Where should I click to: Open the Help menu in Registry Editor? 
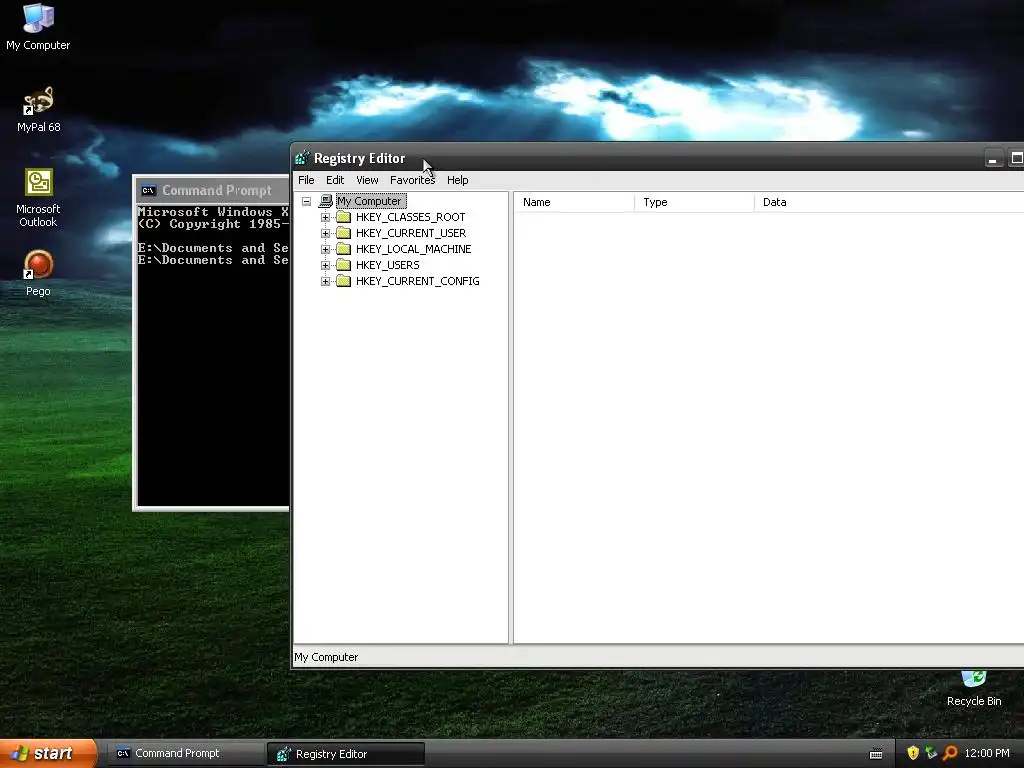coord(457,180)
